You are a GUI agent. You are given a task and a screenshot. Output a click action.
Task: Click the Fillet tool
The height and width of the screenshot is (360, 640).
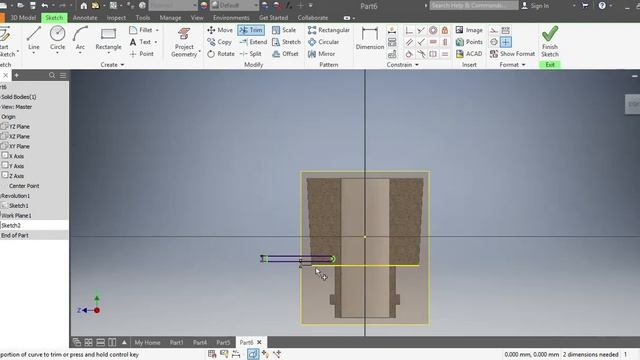tap(141, 30)
